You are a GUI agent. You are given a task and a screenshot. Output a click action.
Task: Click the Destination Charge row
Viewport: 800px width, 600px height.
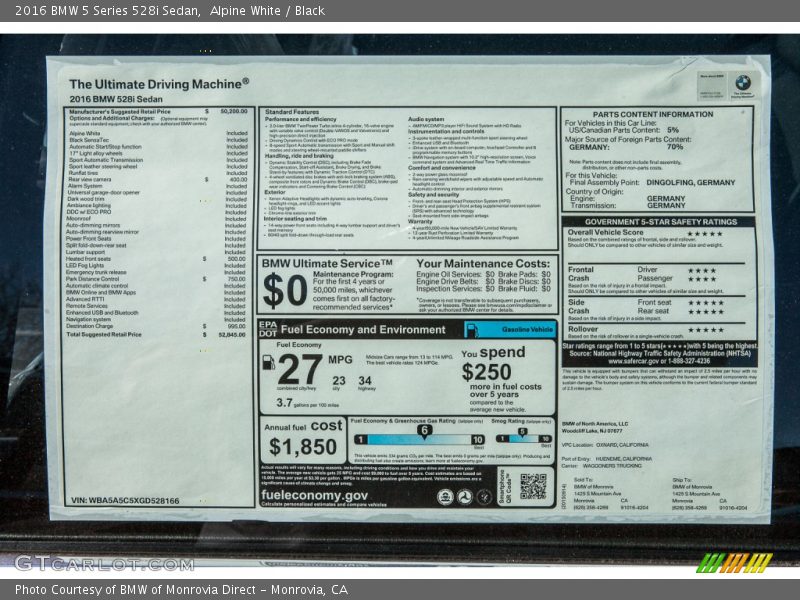[156, 326]
